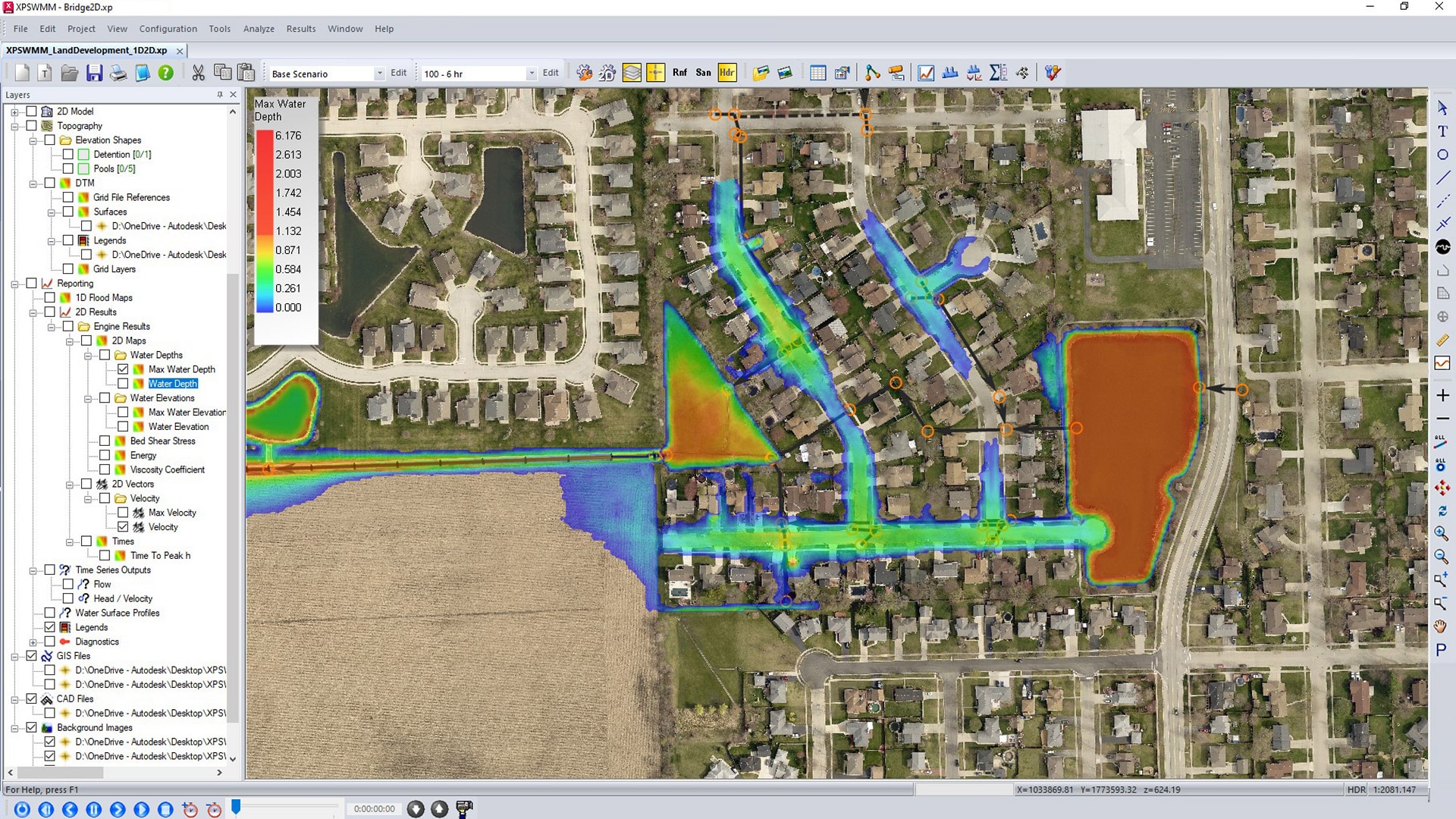Image resolution: width=1456 pixels, height=819 pixels.
Task: Open the graph results chart icon
Action: point(926,73)
